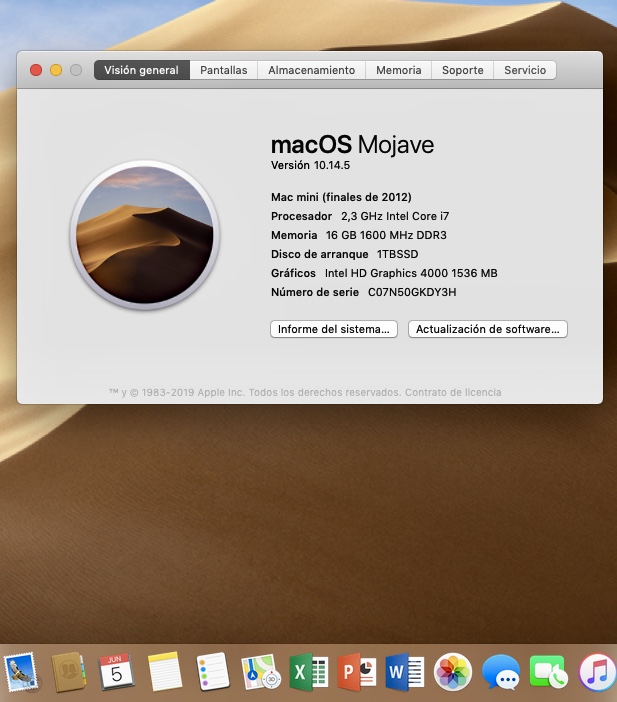Launch Reminders from the Dock
Screen dimensions: 617x702
pos(213,672)
